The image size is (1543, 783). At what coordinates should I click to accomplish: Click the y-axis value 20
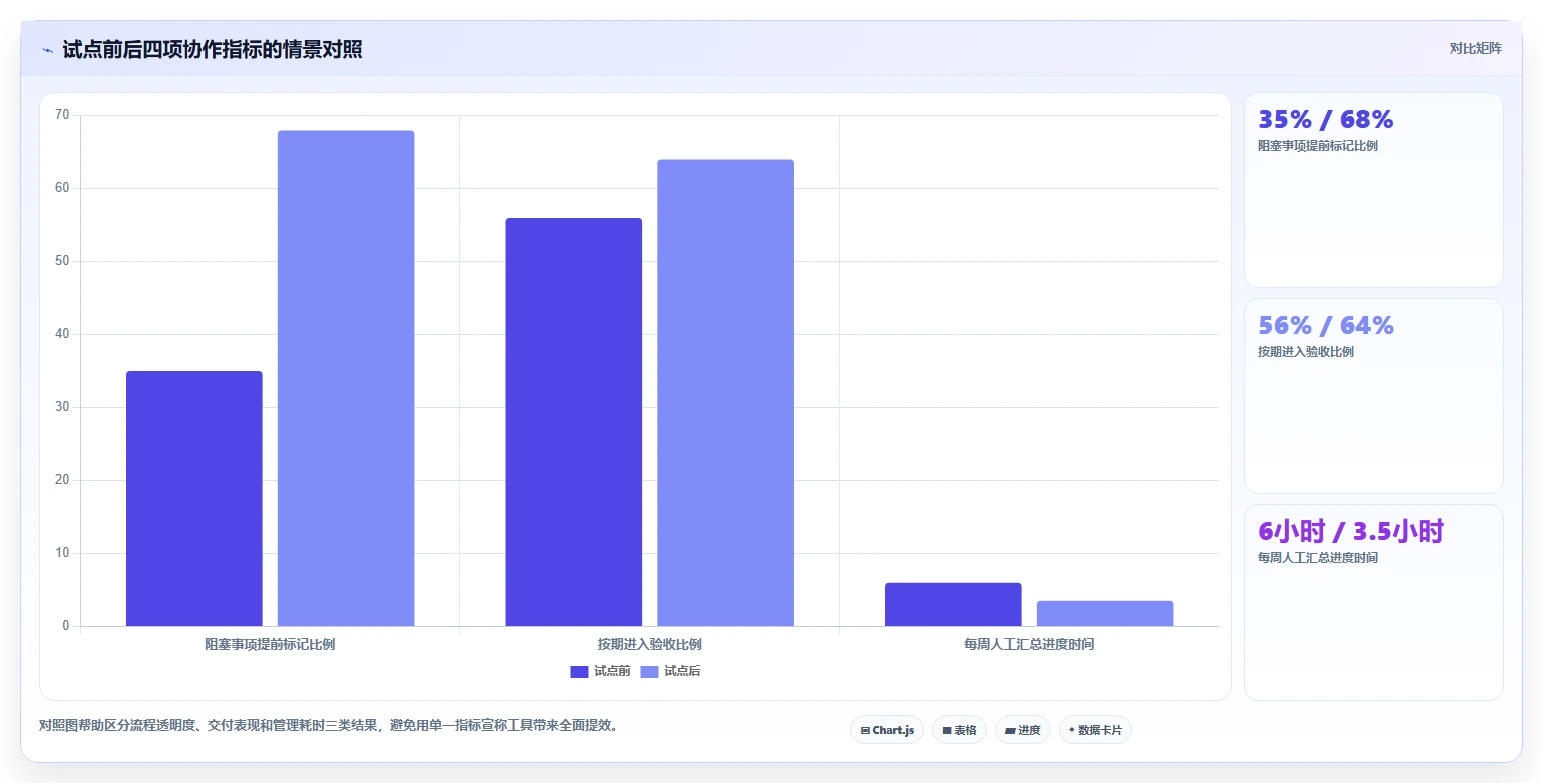pos(62,480)
